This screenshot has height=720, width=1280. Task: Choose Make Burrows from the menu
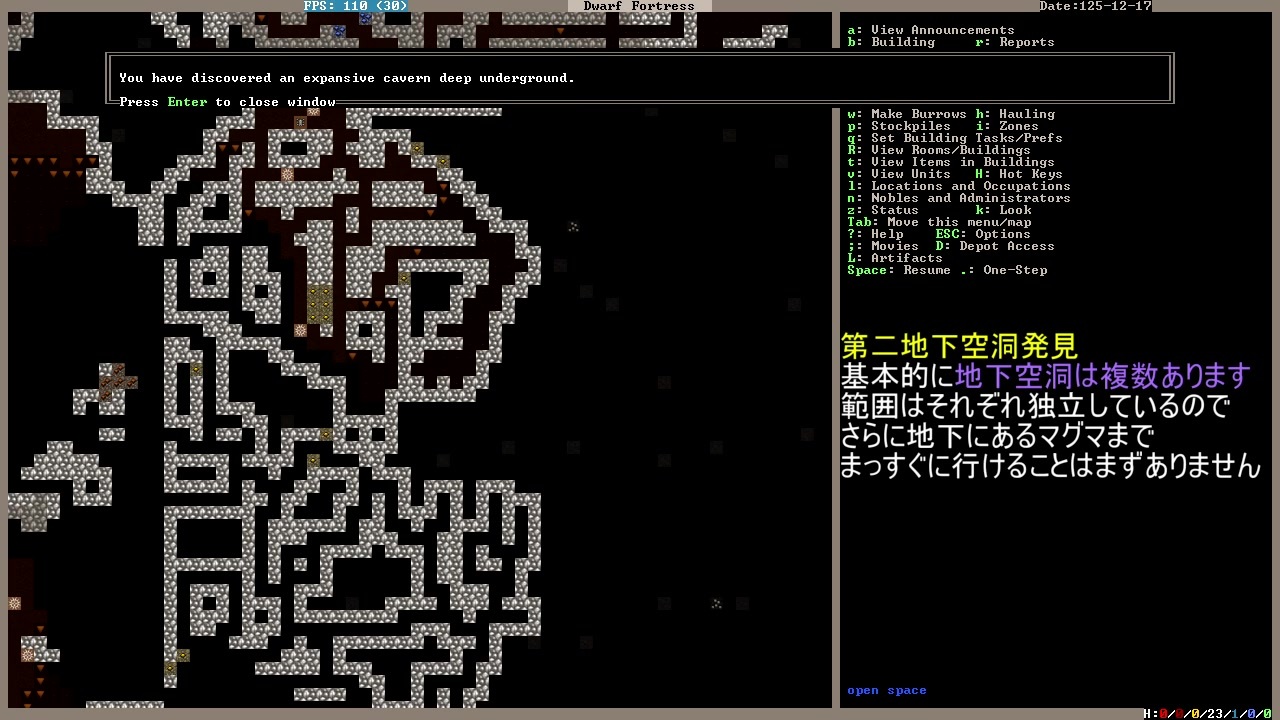pyautogui.click(x=907, y=114)
